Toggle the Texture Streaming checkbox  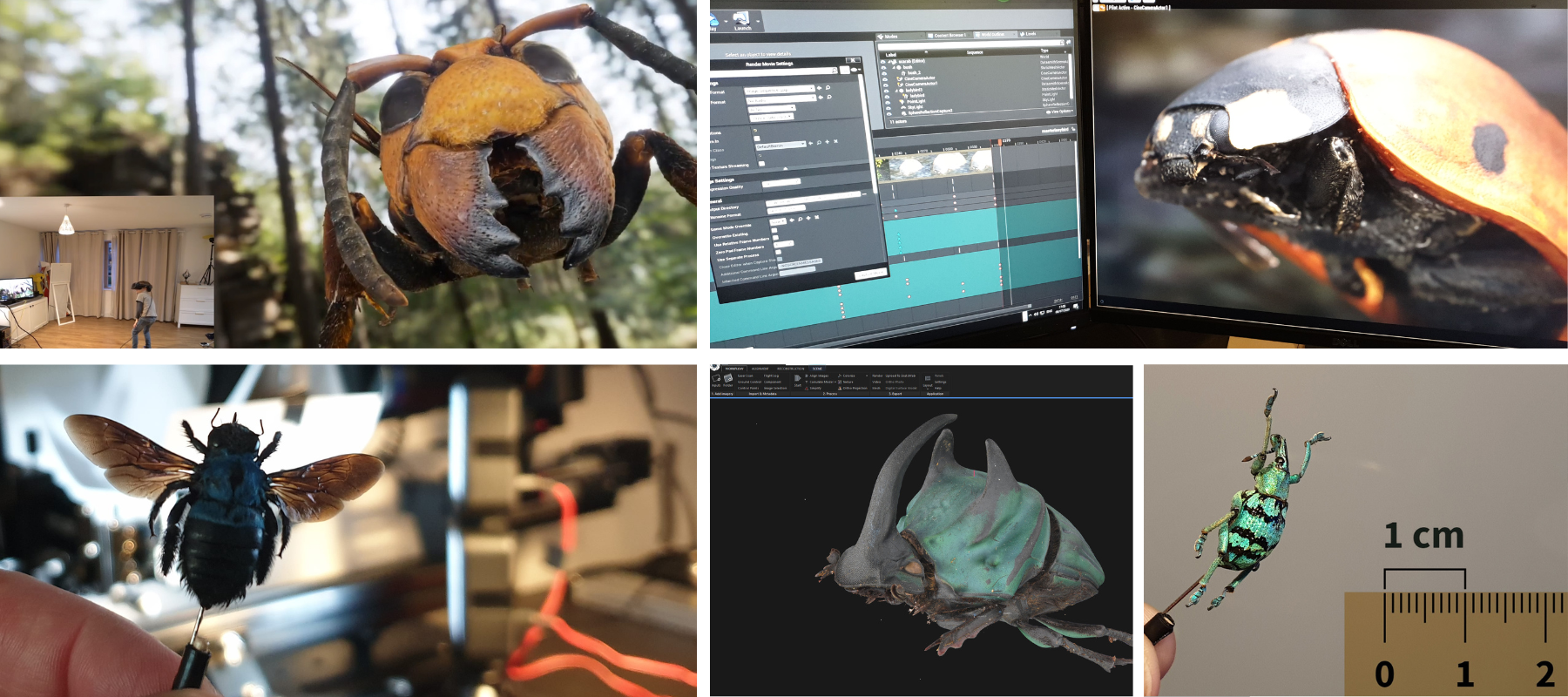[x=761, y=164]
